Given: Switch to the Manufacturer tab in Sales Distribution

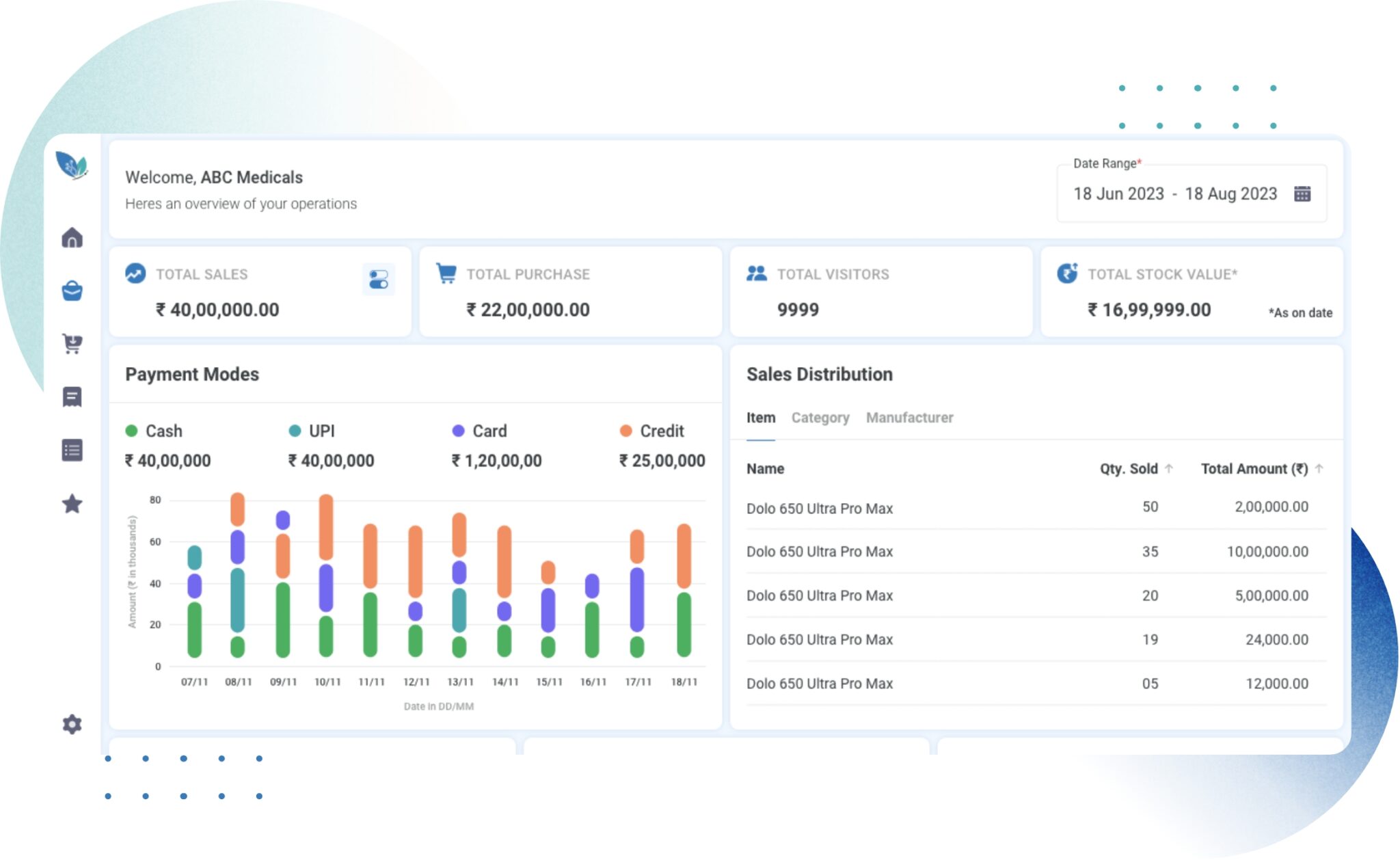Looking at the screenshot, I should (909, 418).
